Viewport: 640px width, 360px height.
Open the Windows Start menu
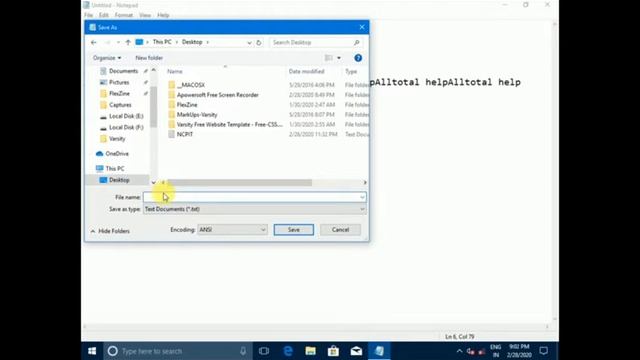click(92, 351)
